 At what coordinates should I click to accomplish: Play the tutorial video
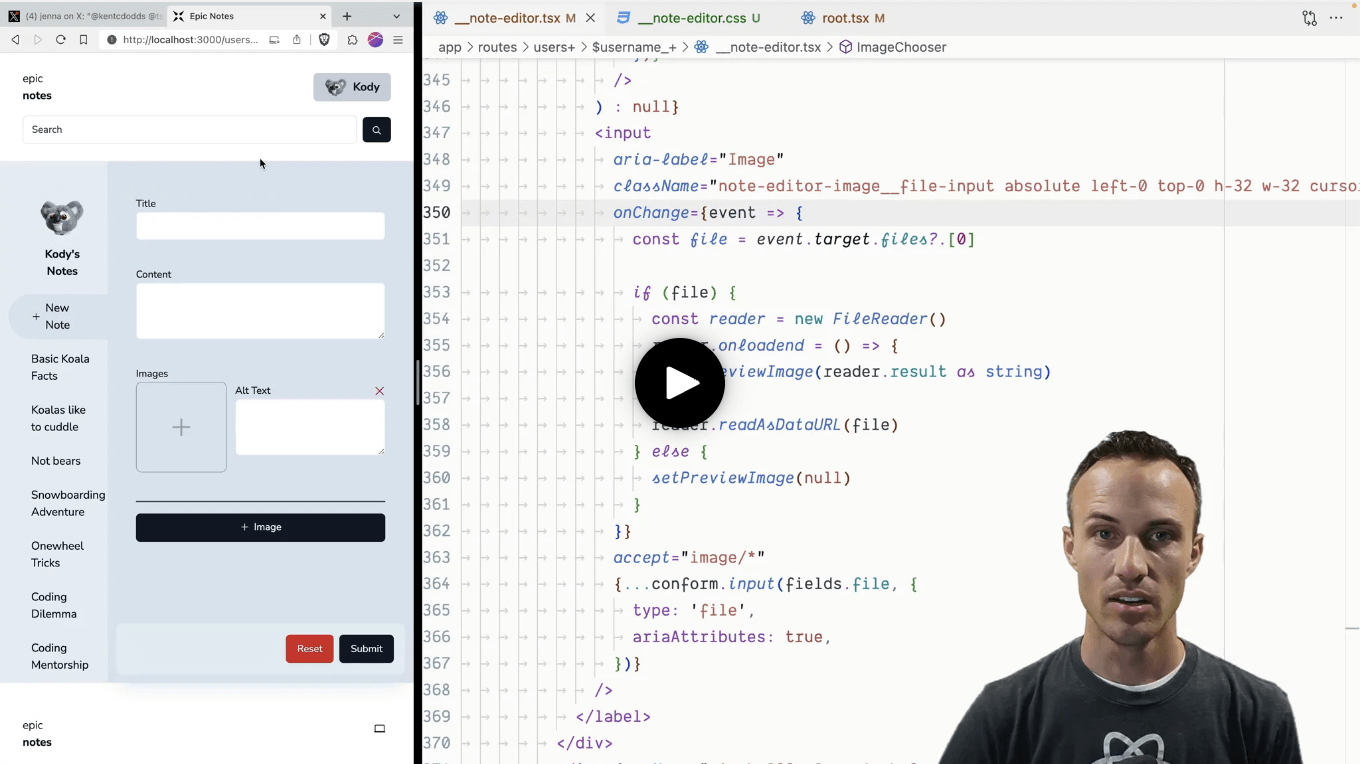point(679,383)
